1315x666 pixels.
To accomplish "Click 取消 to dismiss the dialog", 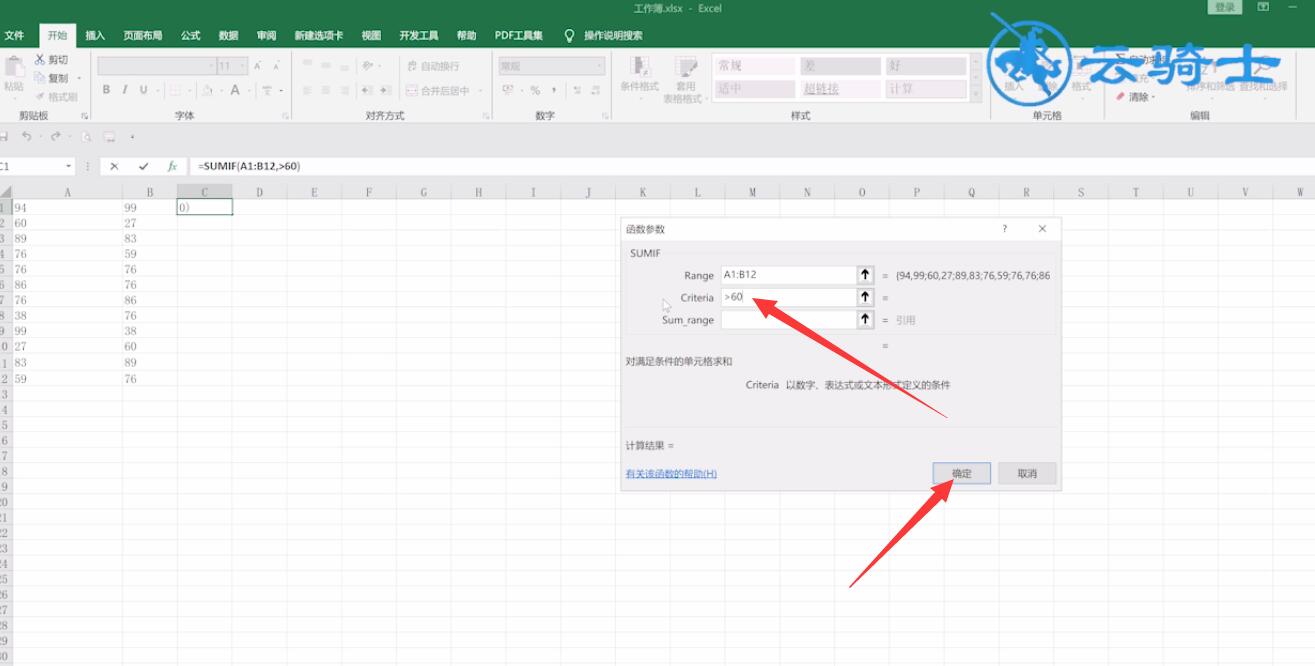I will pyautogui.click(x=1027, y=473).
